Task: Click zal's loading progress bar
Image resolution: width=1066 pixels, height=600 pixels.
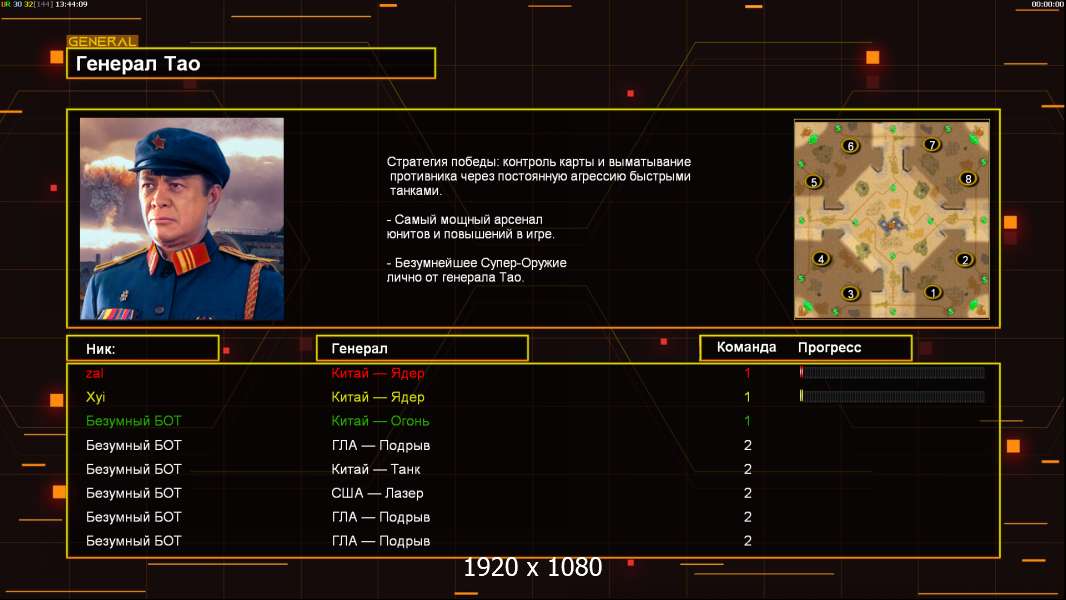Action: click(892, 372)
